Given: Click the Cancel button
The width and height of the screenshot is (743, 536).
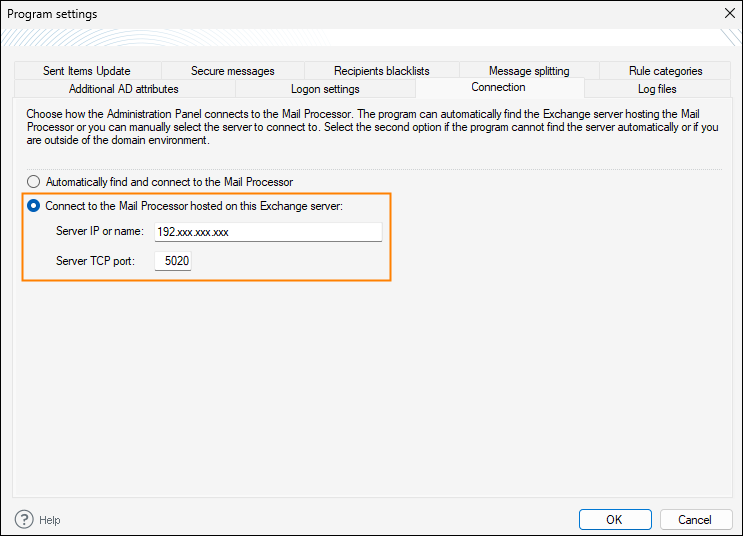Looking at the screenshot, I should 694,519.
